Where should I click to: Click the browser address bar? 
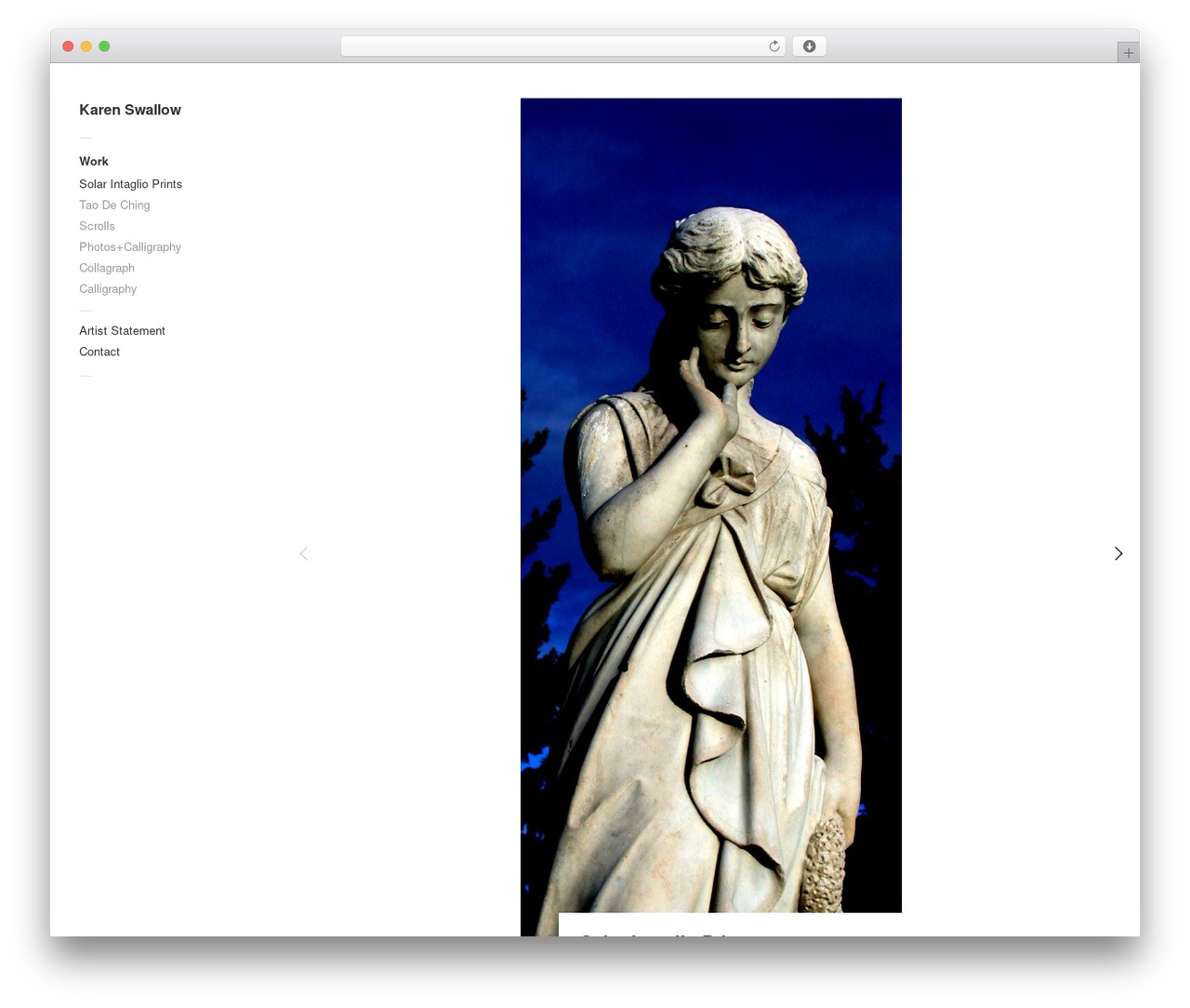click(562, 46)
